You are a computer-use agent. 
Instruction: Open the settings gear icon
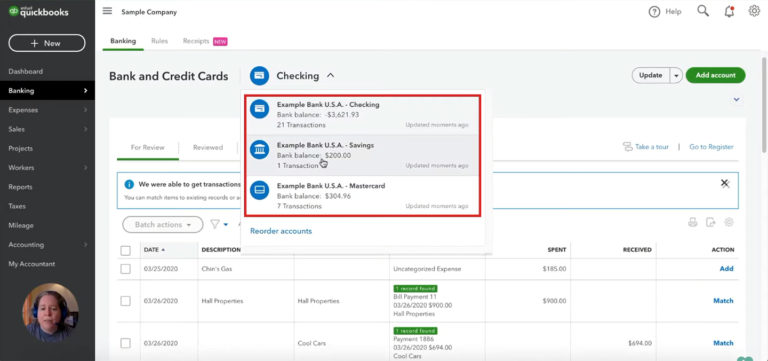point(754,11)
